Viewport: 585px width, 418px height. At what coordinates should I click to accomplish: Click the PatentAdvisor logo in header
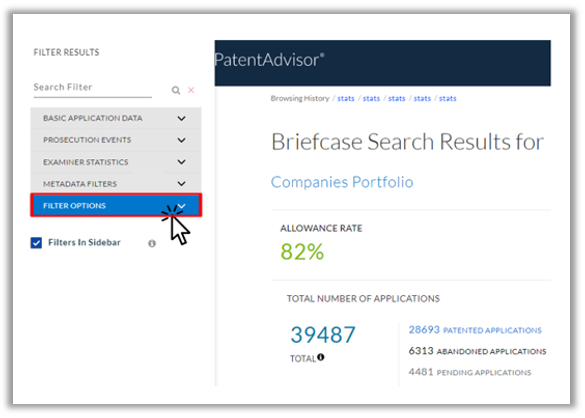coord(269,60)
